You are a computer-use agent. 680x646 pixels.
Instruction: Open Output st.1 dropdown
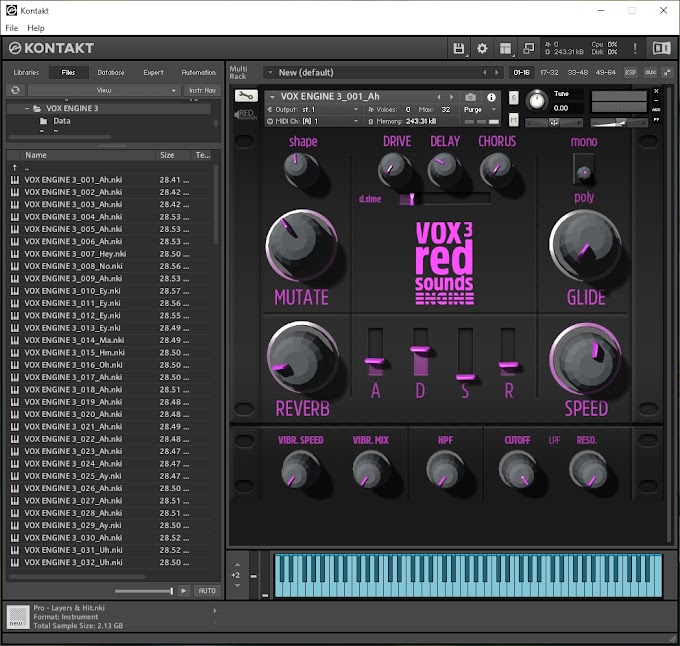pos(314,110)
